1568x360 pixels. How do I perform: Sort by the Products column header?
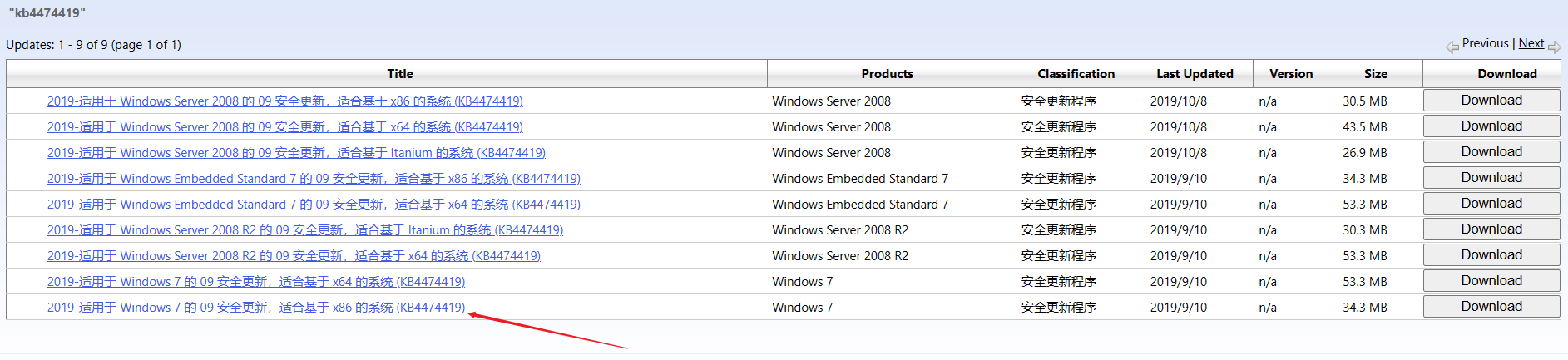tap(887, 74)
